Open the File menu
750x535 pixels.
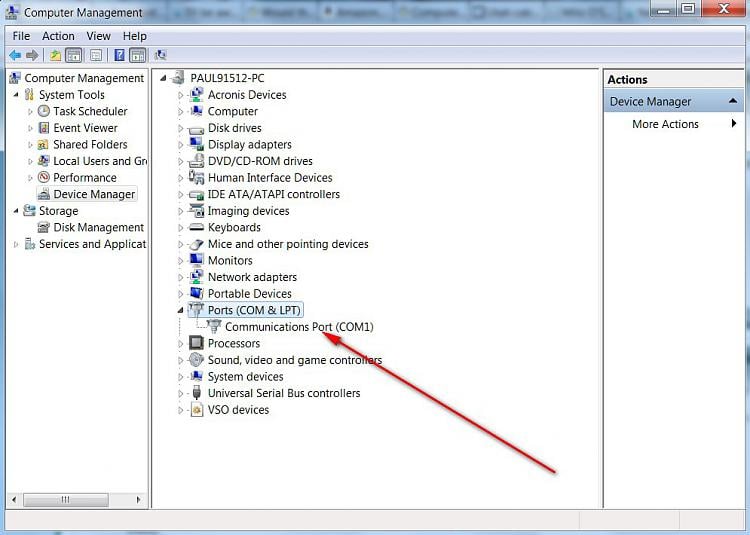tap(21, 36)
